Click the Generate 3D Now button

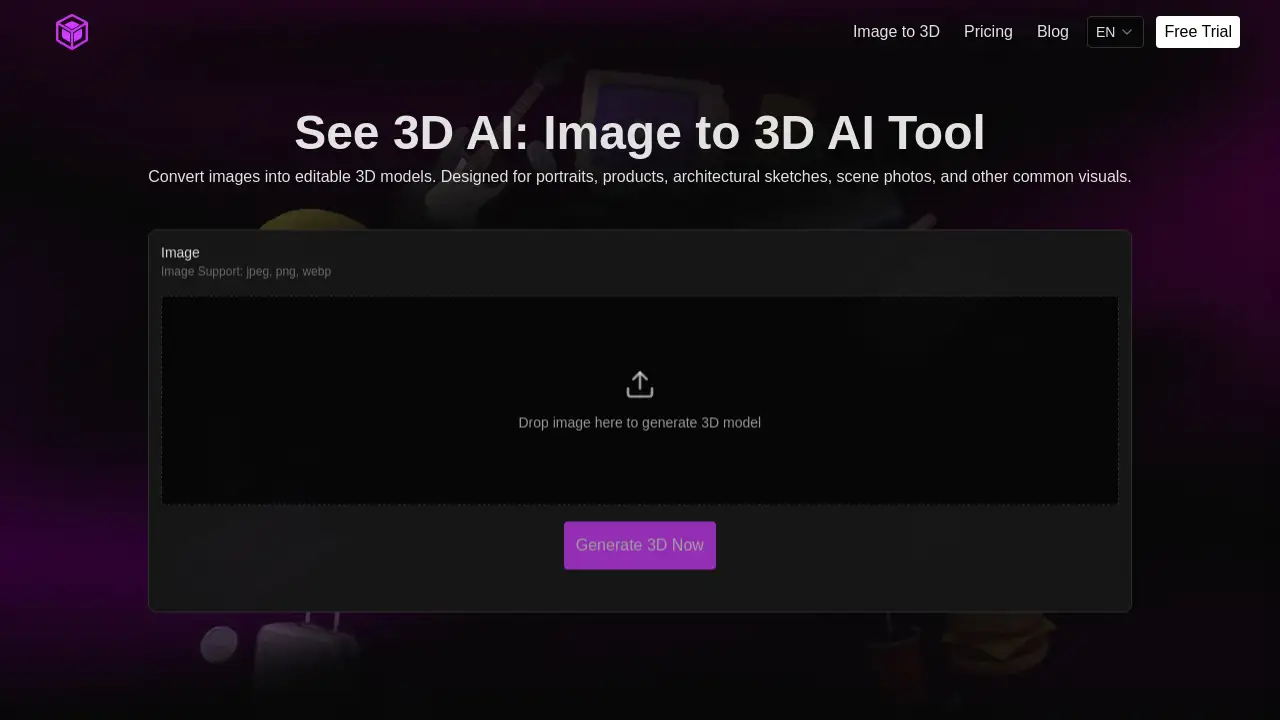pyautogui.click(x=640, y=545)
